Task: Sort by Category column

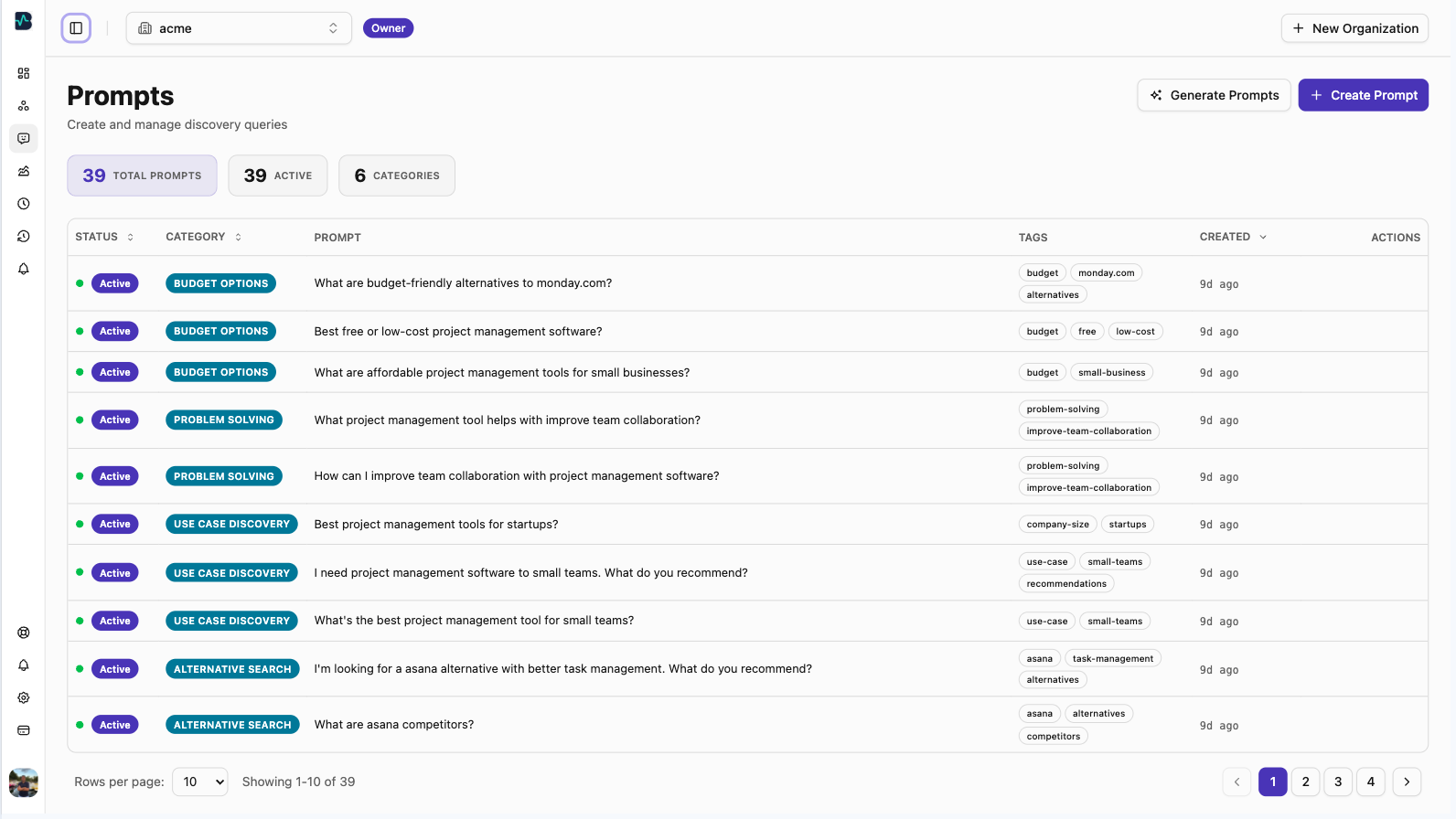Action: (x=204, y=237)
